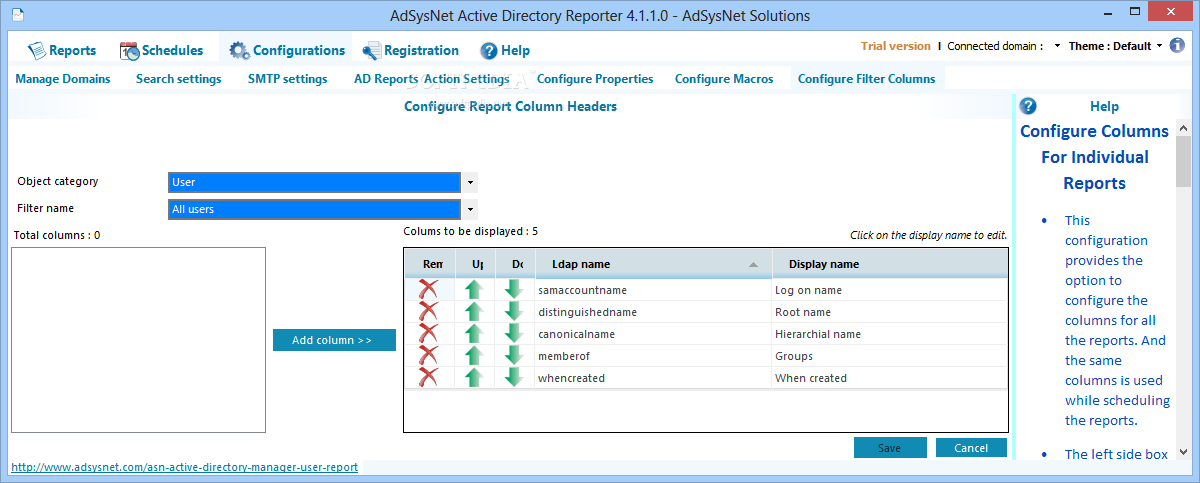Move canonicalname row up with green arrow
1200x483 pixels.
474,334
